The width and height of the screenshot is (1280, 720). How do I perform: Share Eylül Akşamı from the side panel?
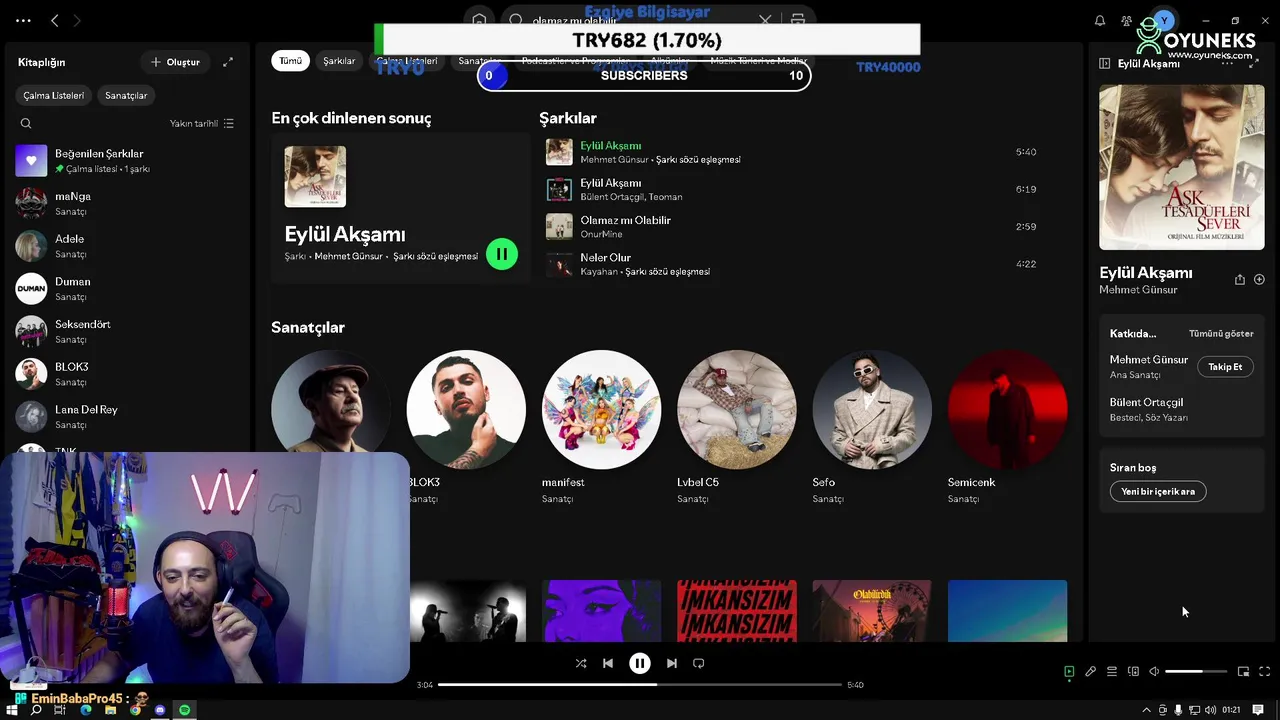click(1240, 280)
